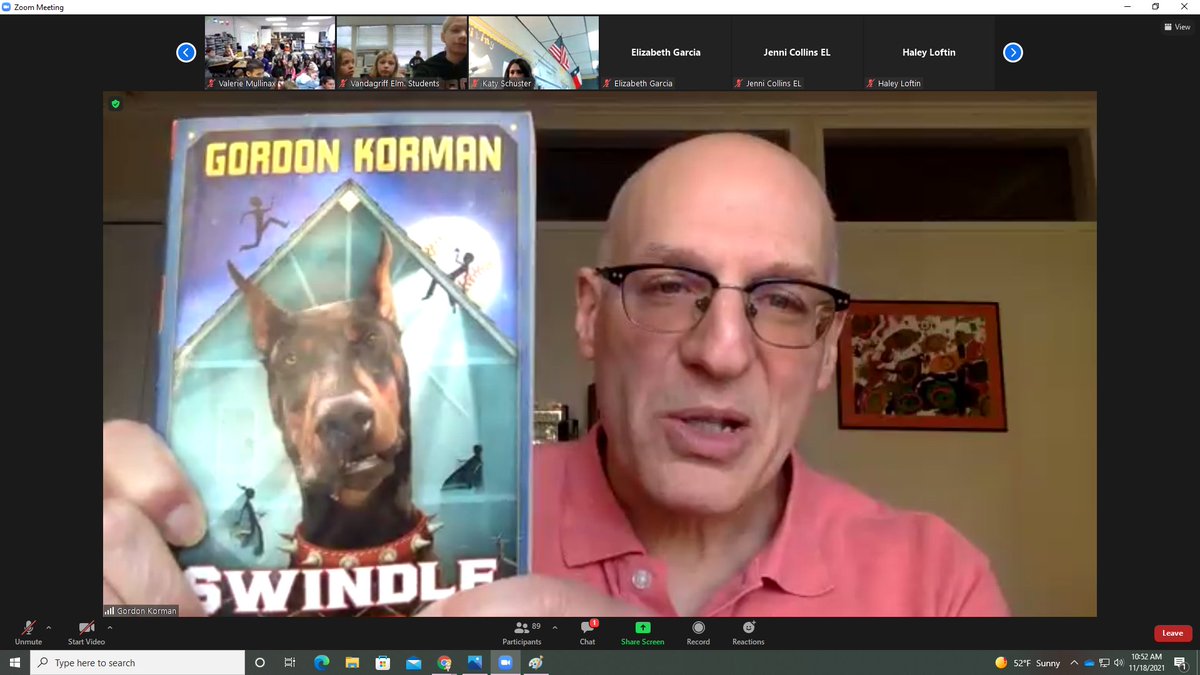The height and width of the screenshot is (675, 1200).
Task: Click the green encryption shield icon
Action: point(116,103)
